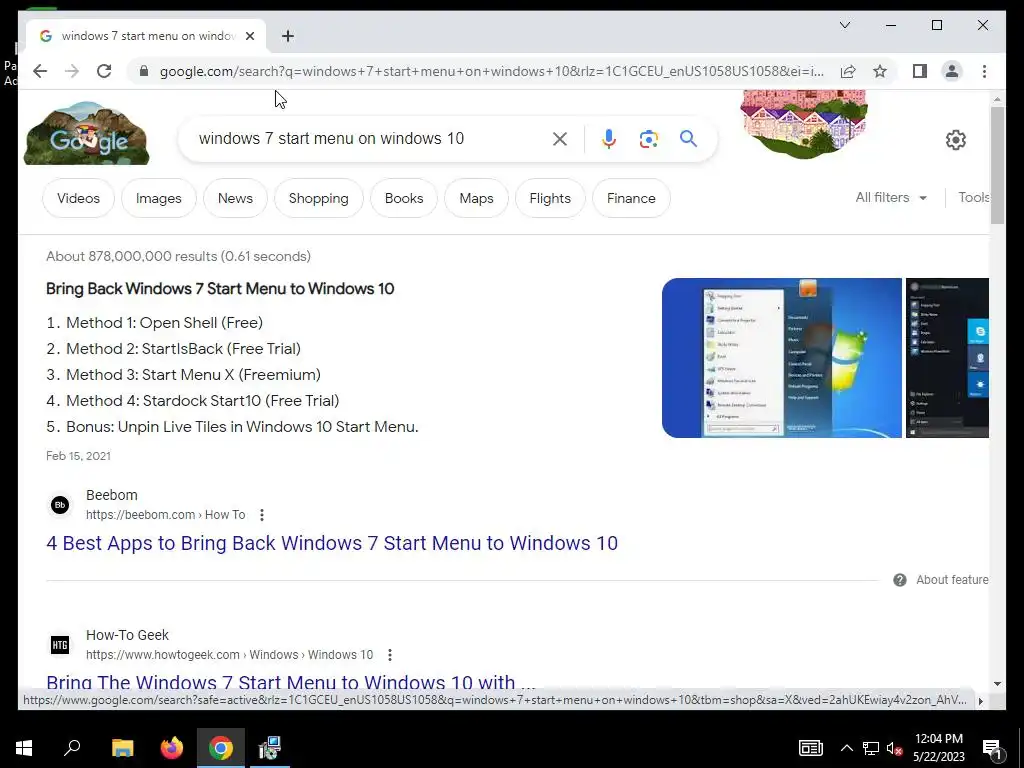Screen dimensions: 1024x768
Task: Click the forward navigation arrow
Action: coord(72,71)
